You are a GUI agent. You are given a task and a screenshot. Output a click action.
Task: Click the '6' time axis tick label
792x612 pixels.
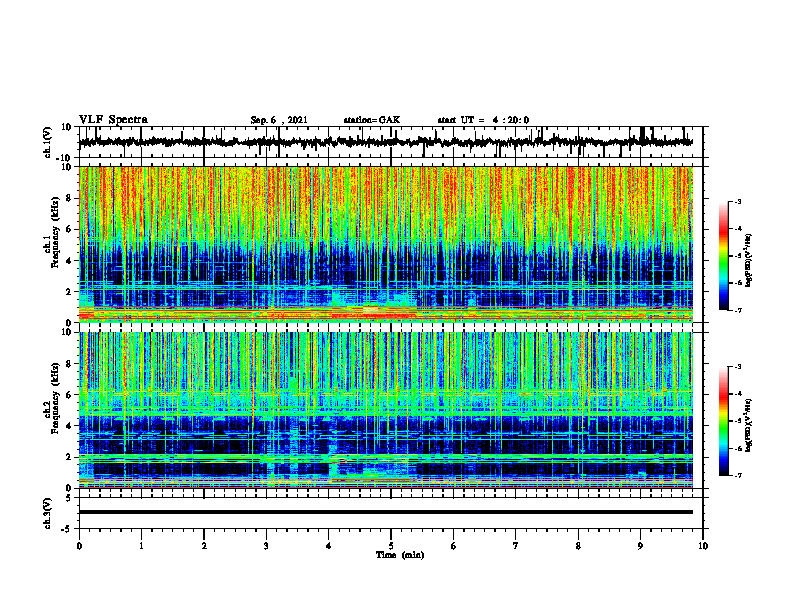[x=454, y=546]
